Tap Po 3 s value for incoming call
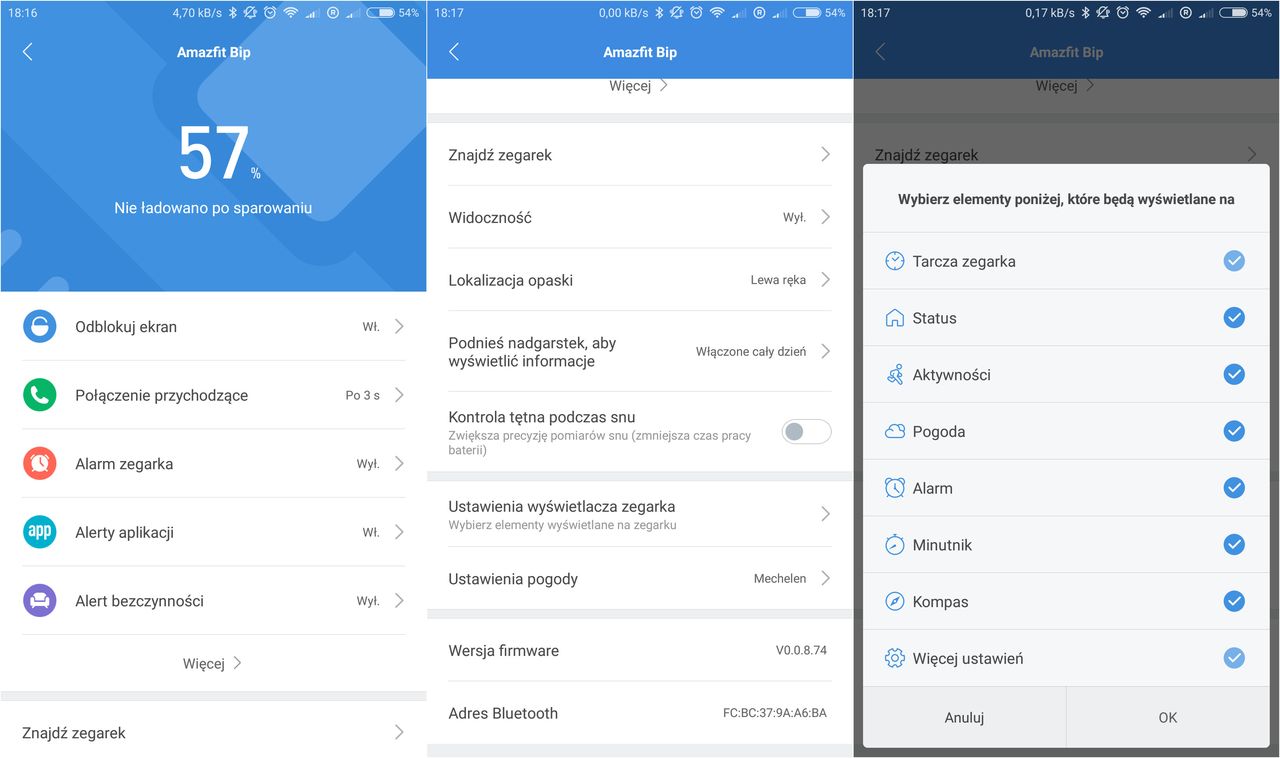The image size is (1280, 758). click(363, 395)
